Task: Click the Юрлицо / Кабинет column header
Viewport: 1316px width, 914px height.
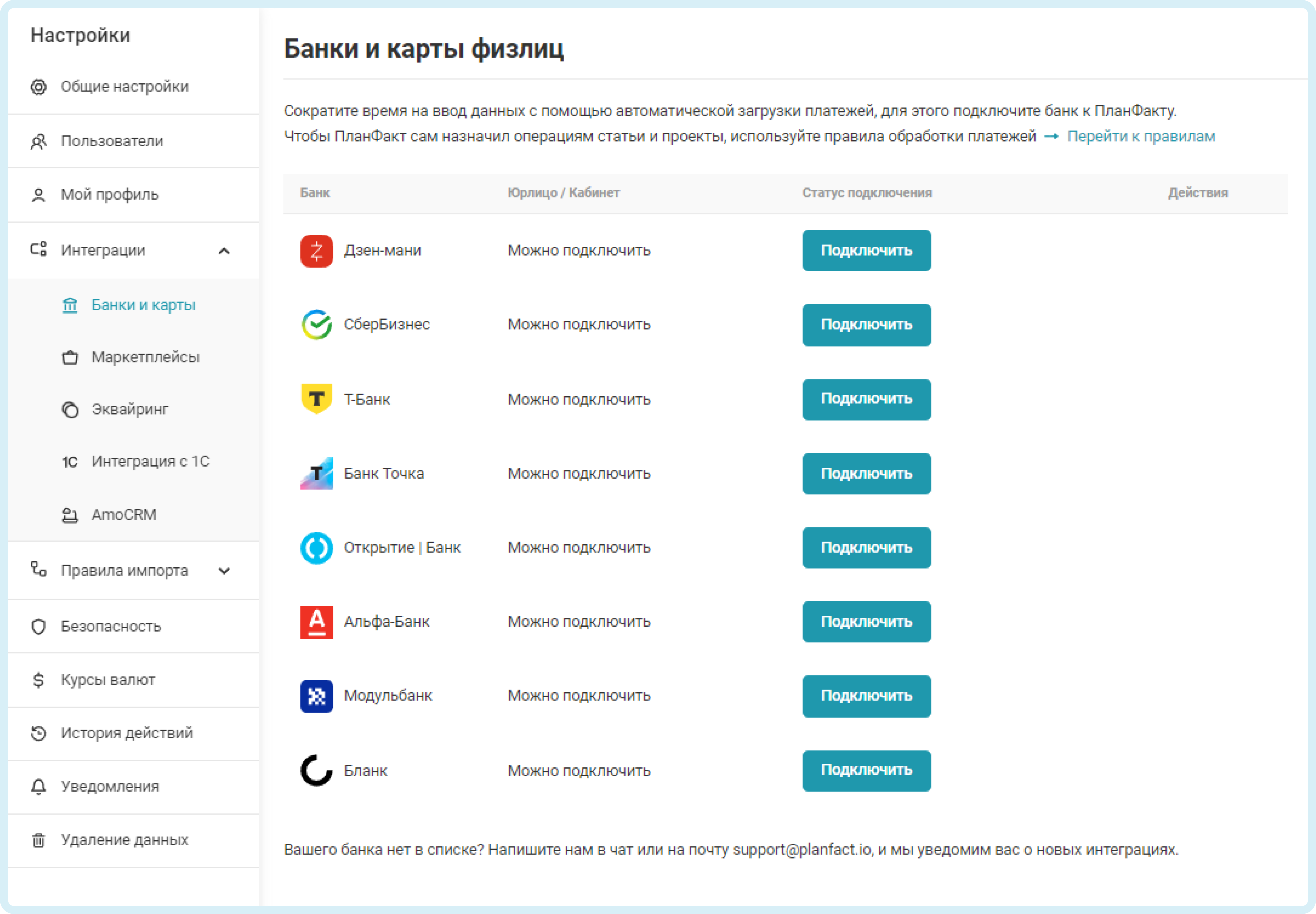Action: point(564,193)
